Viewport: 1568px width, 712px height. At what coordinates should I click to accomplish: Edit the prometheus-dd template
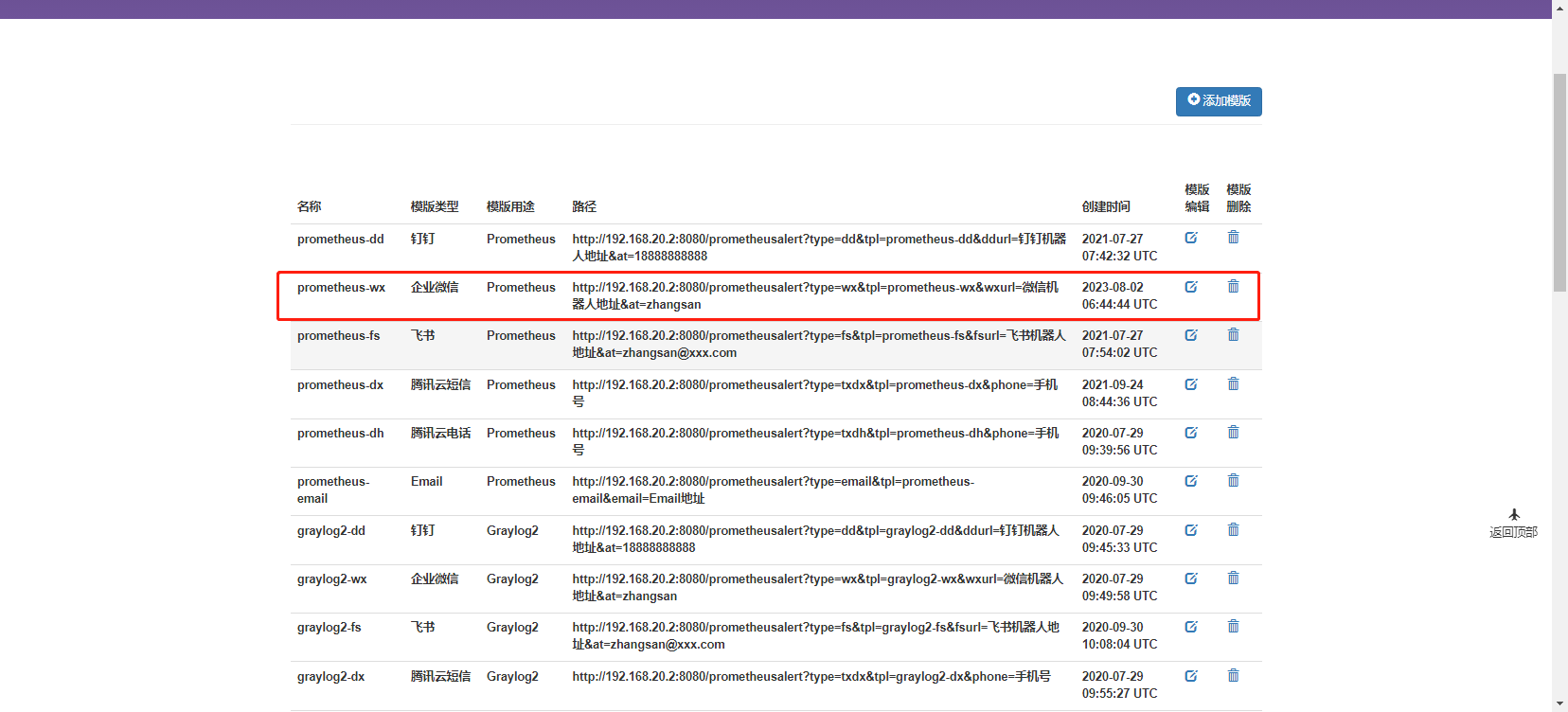(x=1191, y=238)
